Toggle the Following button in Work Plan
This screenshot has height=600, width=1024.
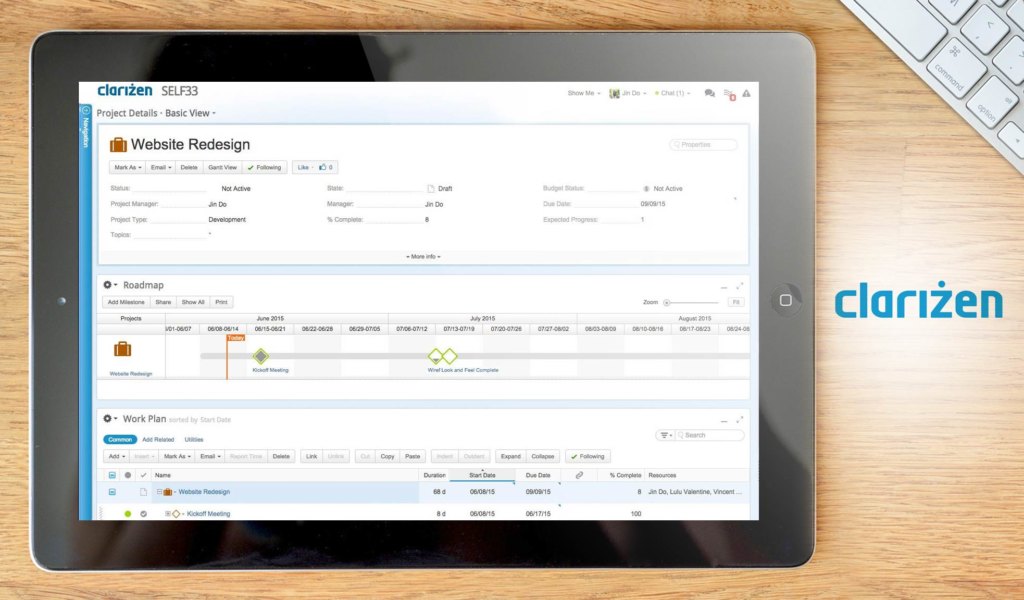click(x=588, y=456)
